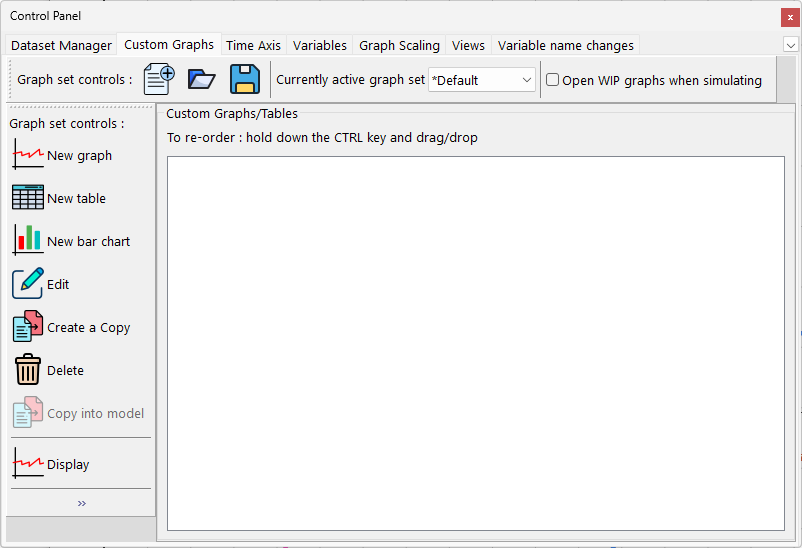Click inside the empty Custom Graphs list area
Image resolution: width=802 pixels, height=548 pixels.
click(x=475, y=342)
